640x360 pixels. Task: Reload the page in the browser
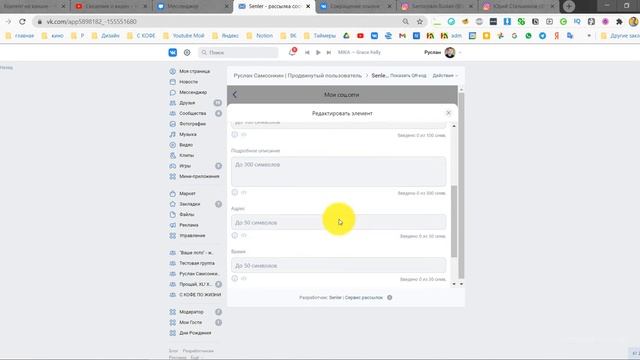[22, 22]
